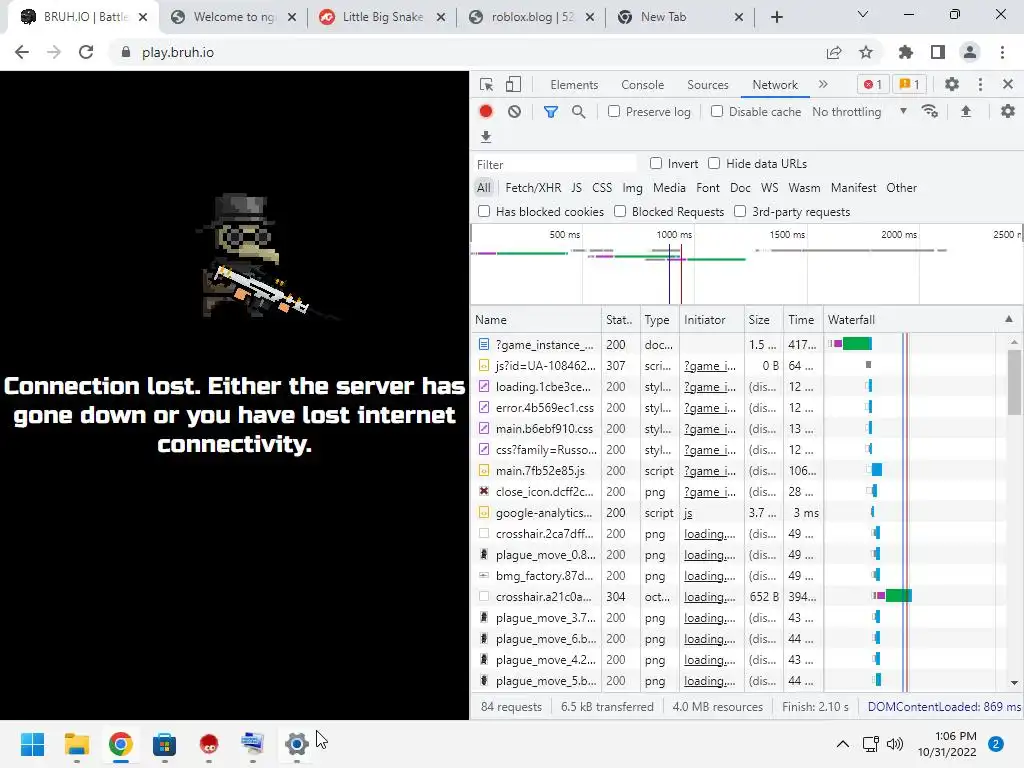Switch to Elements panel tab
The width and height of the screenshot is (1024, 768).
[x=574, y=85]
